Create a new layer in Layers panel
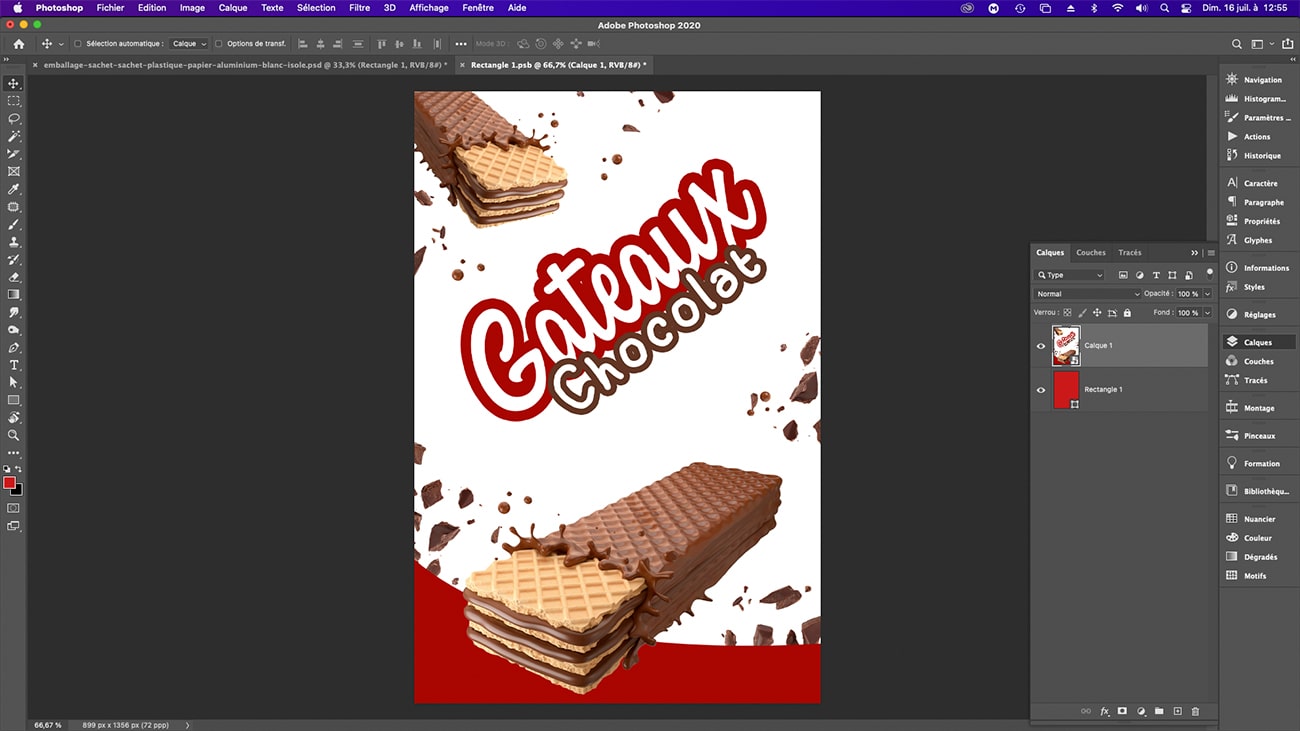The height and width of the screenshot is (731, 1300). click(x=1178, y=711)
